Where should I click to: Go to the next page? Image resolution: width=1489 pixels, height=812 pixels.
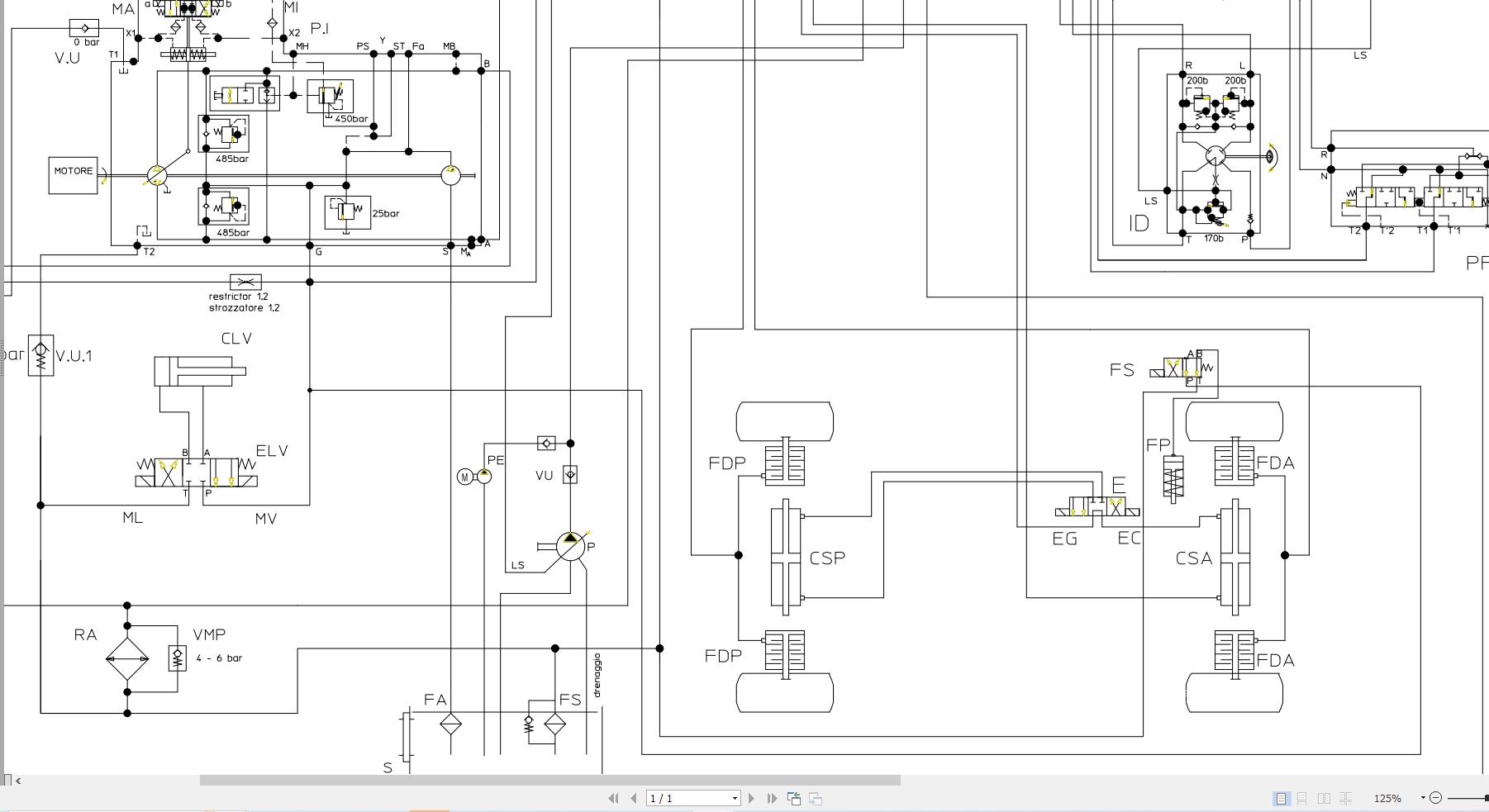(x=751, y=798)
